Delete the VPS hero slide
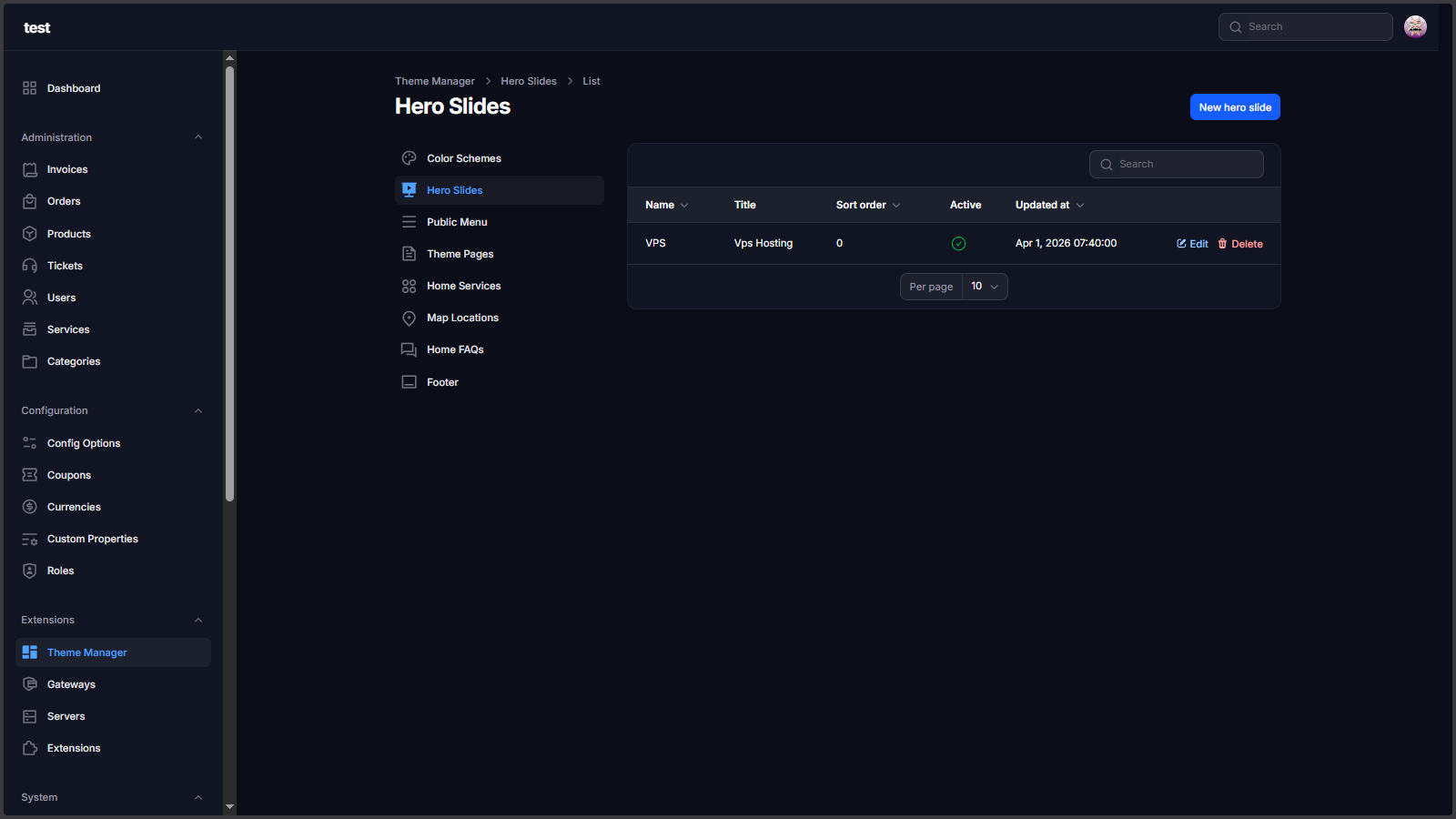1456x819 pixels. click(x=1240, y=244)
